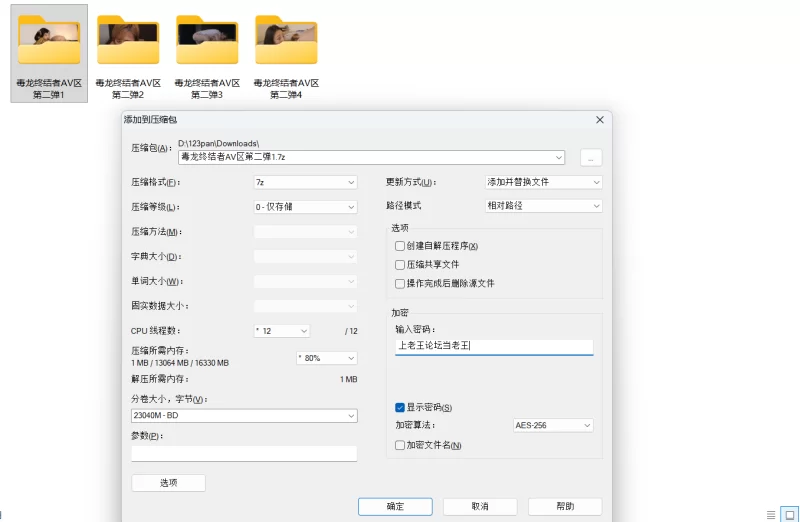
Task: Open 更新方式 dropdown
Action: click(x=543, y=182)
